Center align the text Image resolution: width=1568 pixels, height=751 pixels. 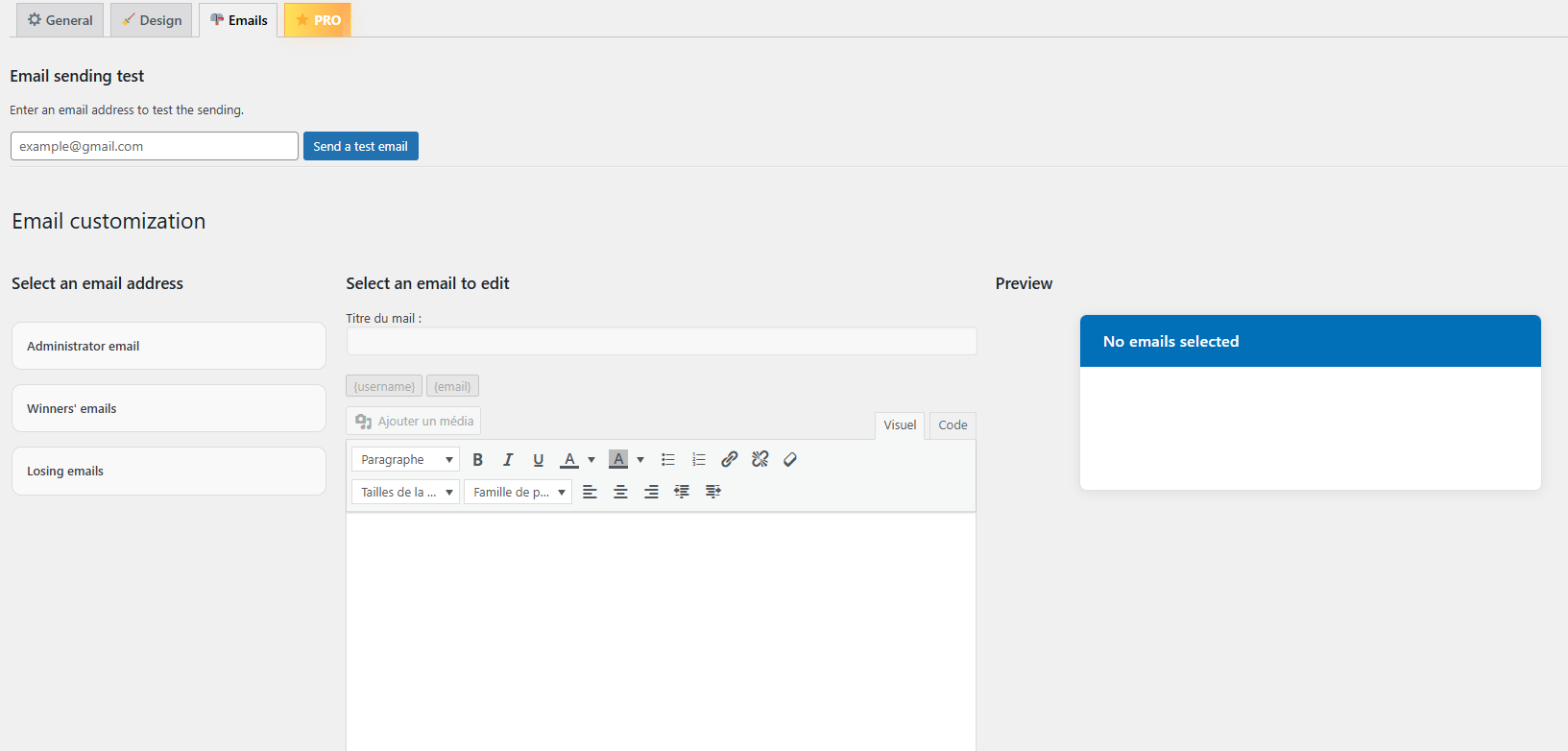620,492
